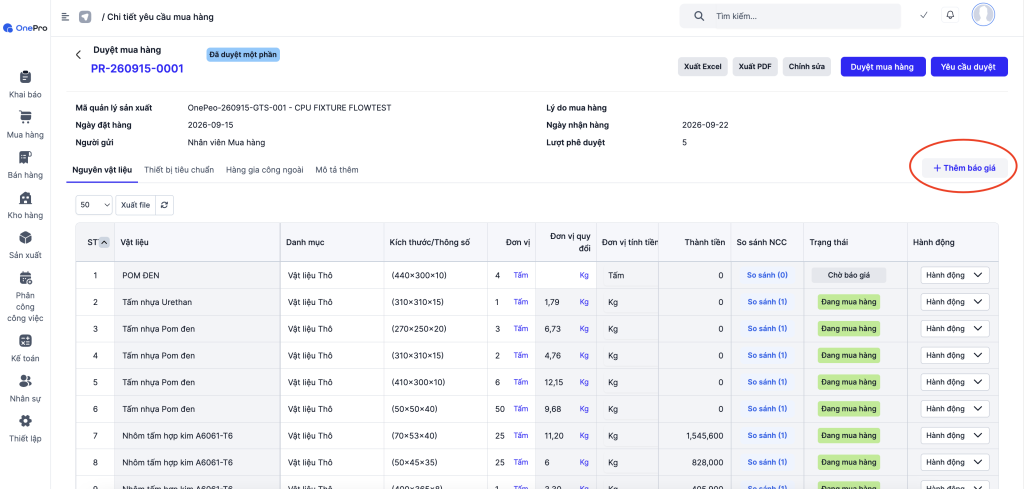Click in the Tìm kiếm search field
Image resolution: width=1024 pixels, height=489 pixels.
point(790,16)
